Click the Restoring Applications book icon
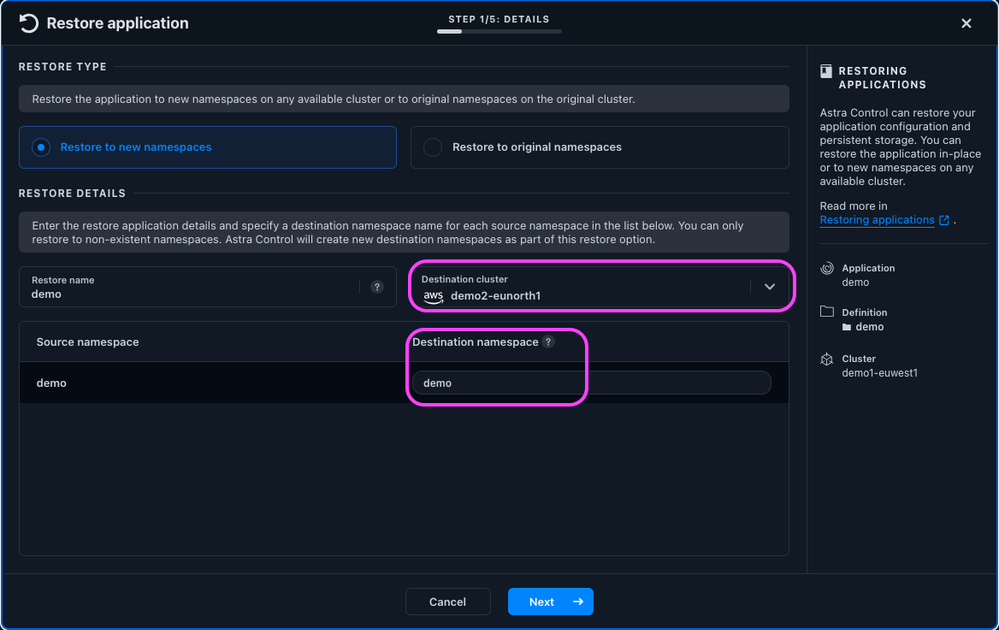 826,71
